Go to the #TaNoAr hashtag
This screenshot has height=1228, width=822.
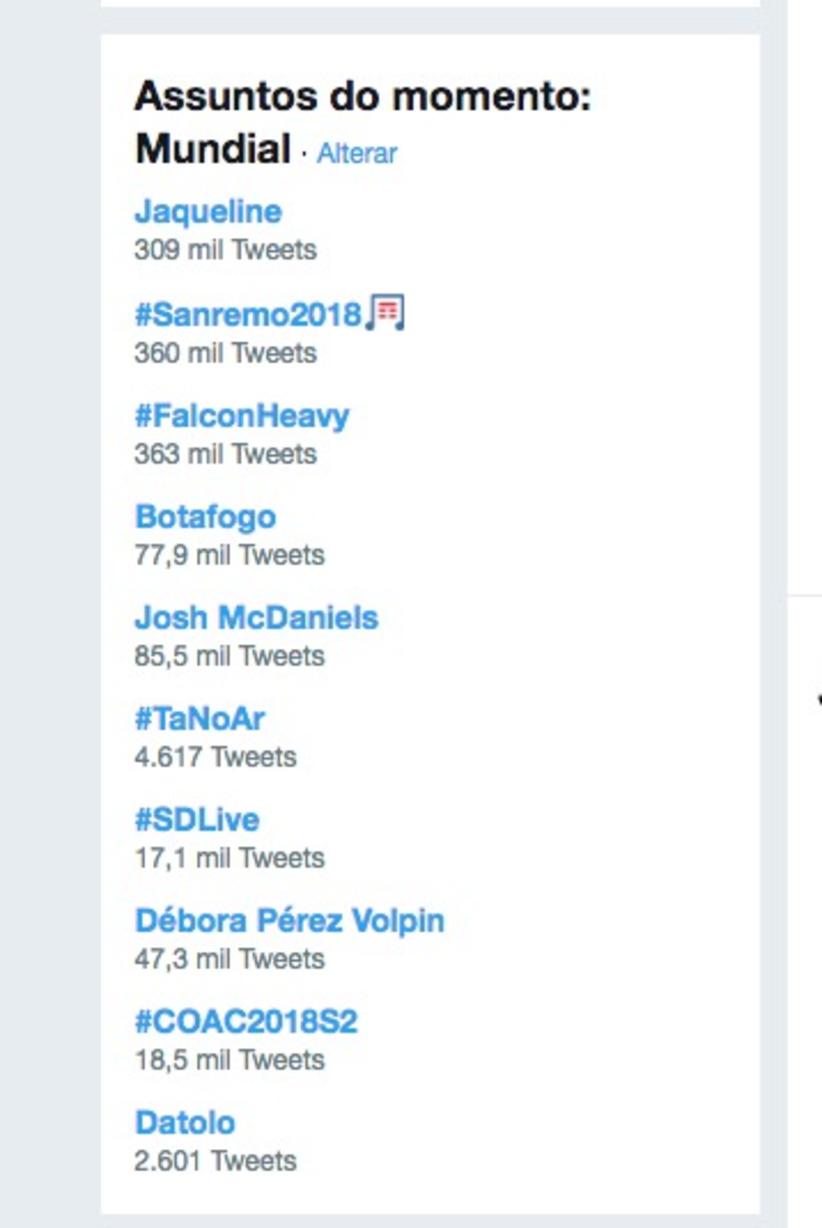[200, 719]
